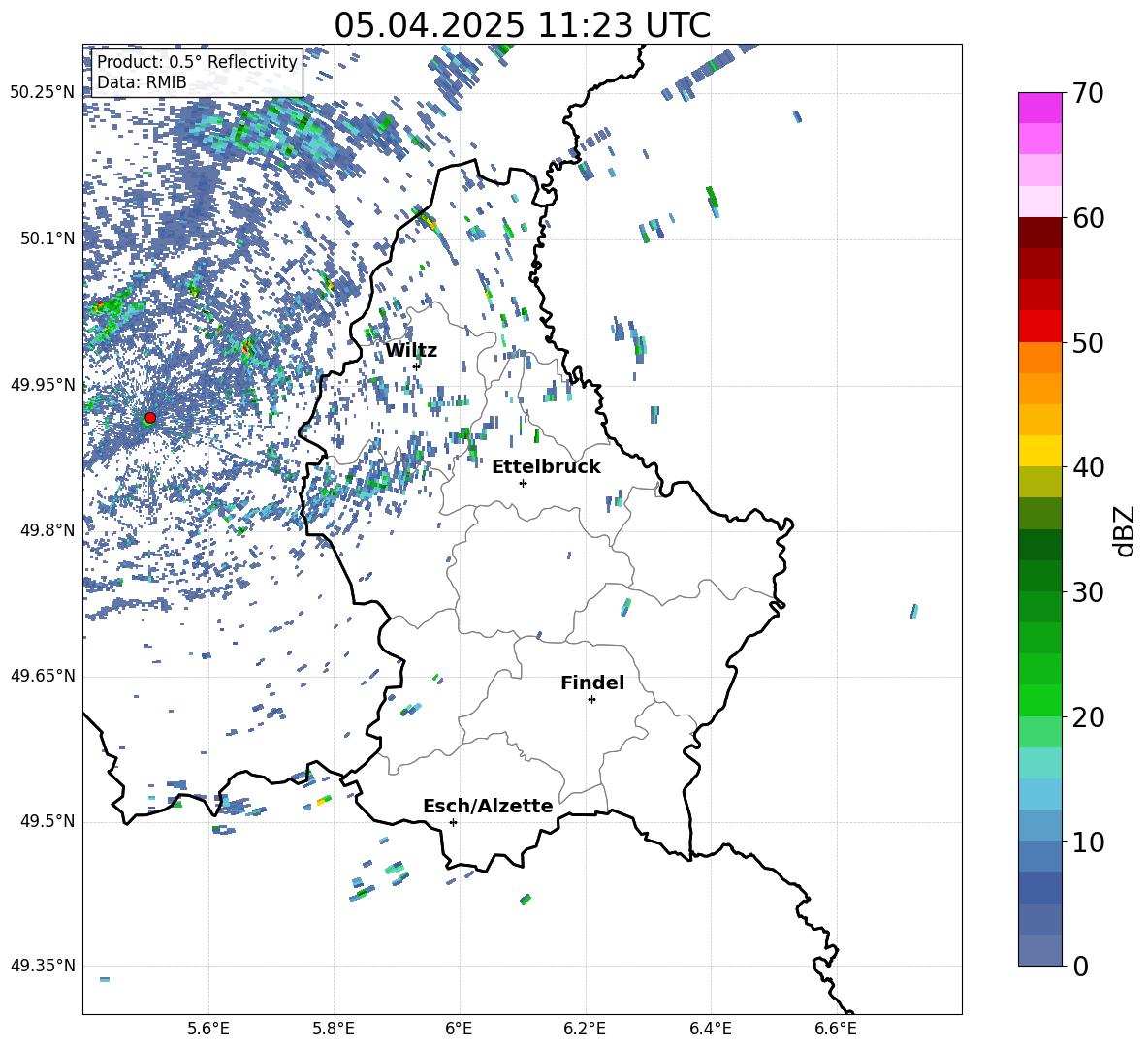Click the 5.6°E longitude label
The image size is (1148, 1048).
click(208, 1029)
